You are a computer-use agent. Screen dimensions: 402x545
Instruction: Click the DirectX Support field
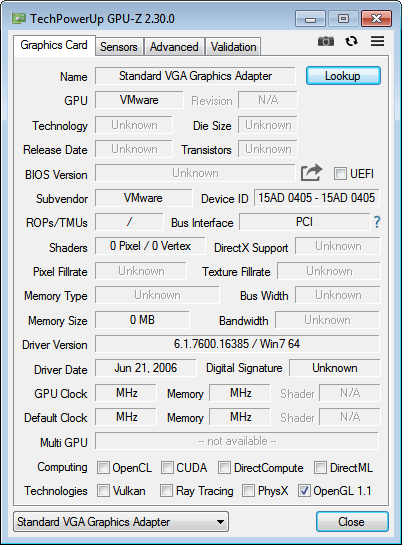pos(338,246)
